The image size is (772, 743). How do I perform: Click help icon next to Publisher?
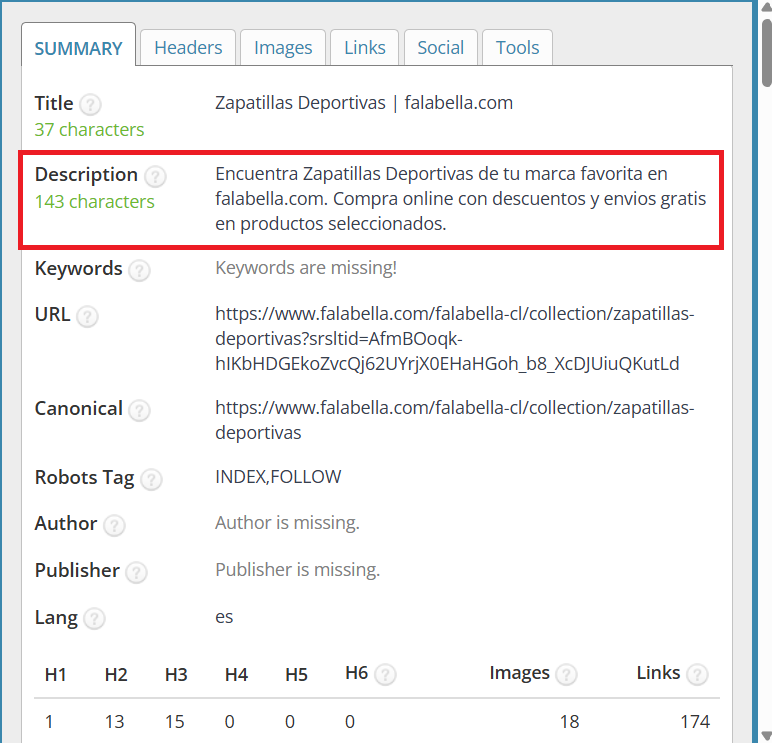[x=136, y=572]
